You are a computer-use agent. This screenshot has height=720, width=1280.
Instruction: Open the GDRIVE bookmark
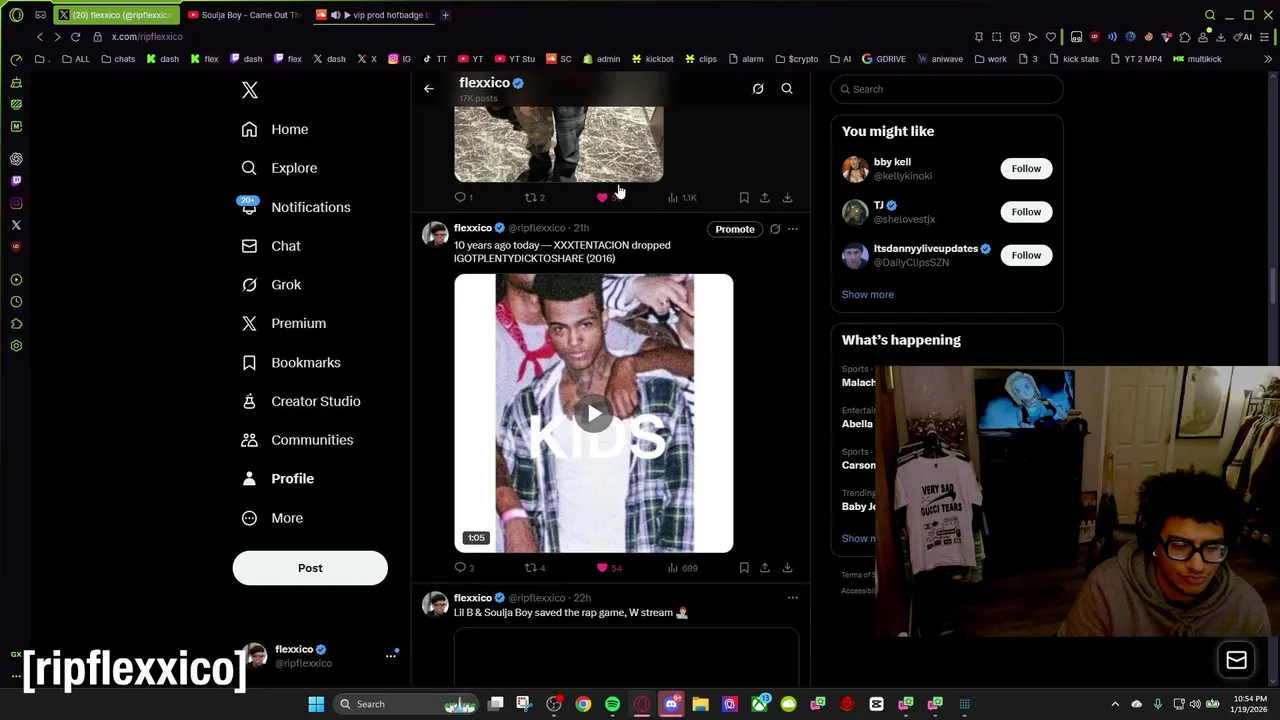pyautogui.click(x=883, y=59)
